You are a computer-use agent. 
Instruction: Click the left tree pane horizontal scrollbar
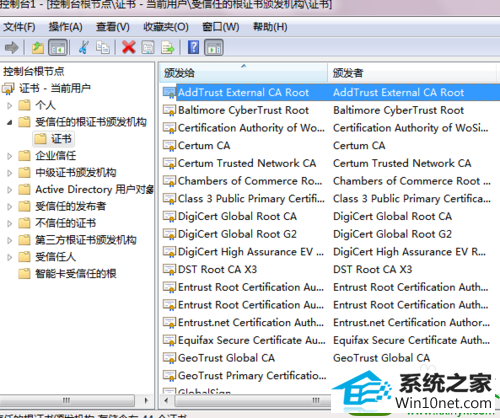pos(67,400)
